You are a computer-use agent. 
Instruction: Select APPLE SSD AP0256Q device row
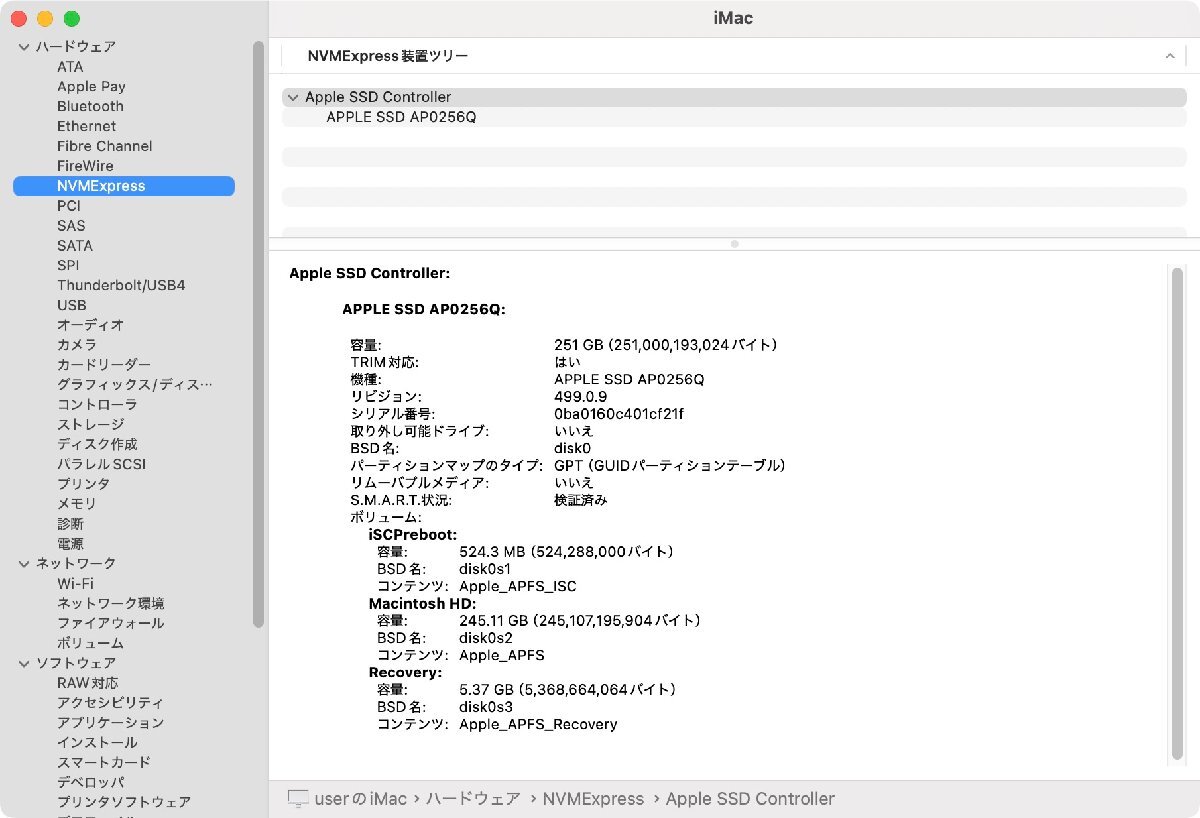734,117
